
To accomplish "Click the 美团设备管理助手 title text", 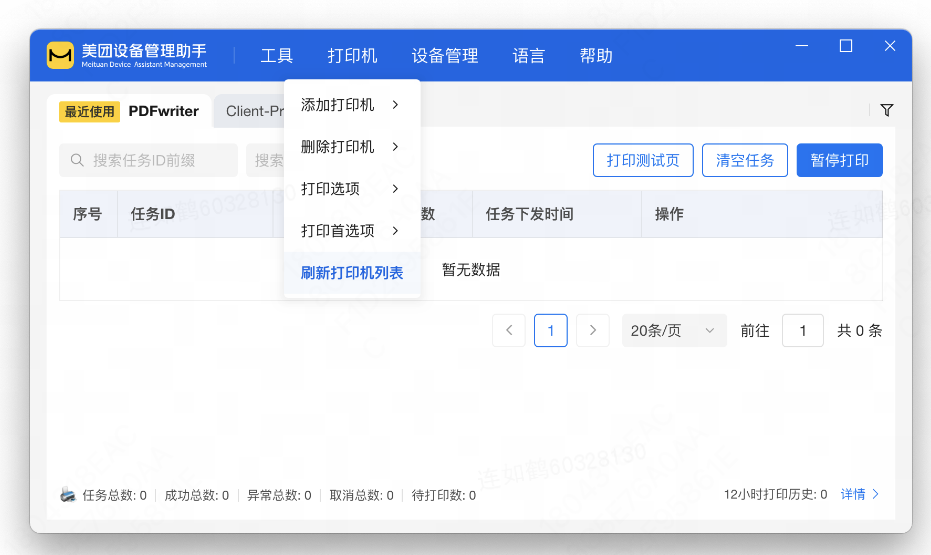I will [144, 51].
